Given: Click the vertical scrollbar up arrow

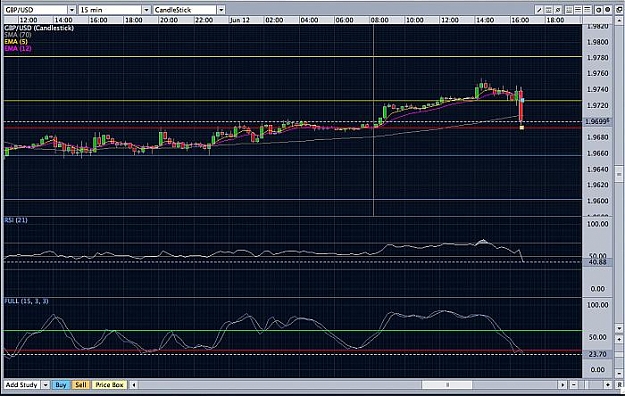Looking at the screenshot, I should point(619,19).
